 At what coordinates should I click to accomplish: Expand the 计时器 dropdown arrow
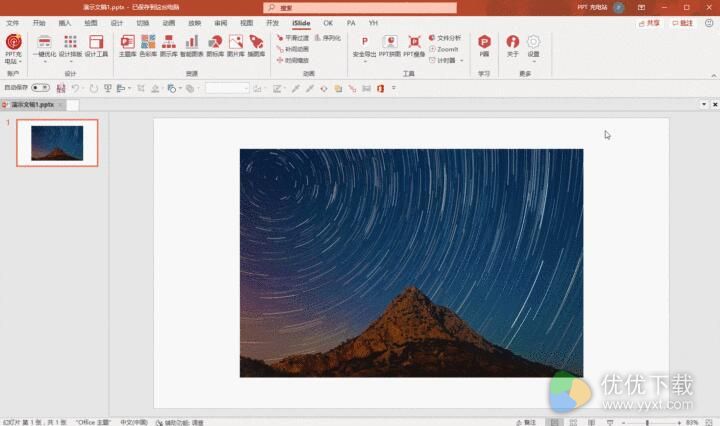tap(461, 60)
